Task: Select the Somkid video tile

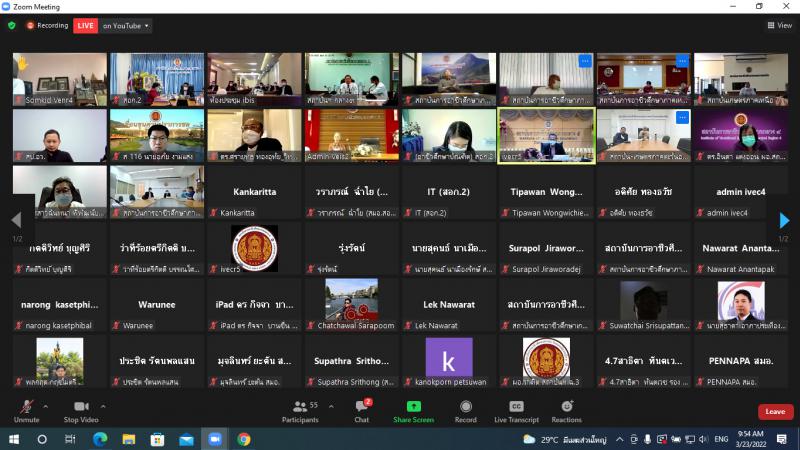Action: pyautogui.click(x=60, y=79)
